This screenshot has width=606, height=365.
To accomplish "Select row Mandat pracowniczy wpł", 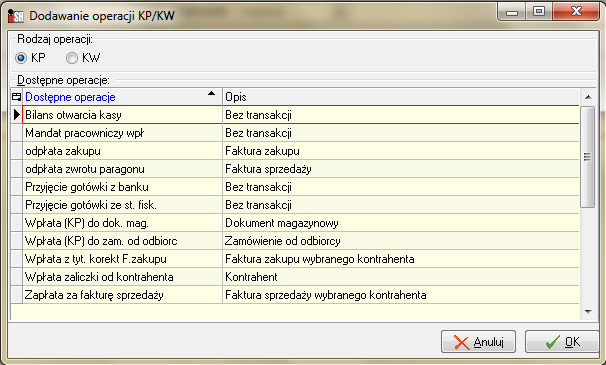I will tap(301, 133).
